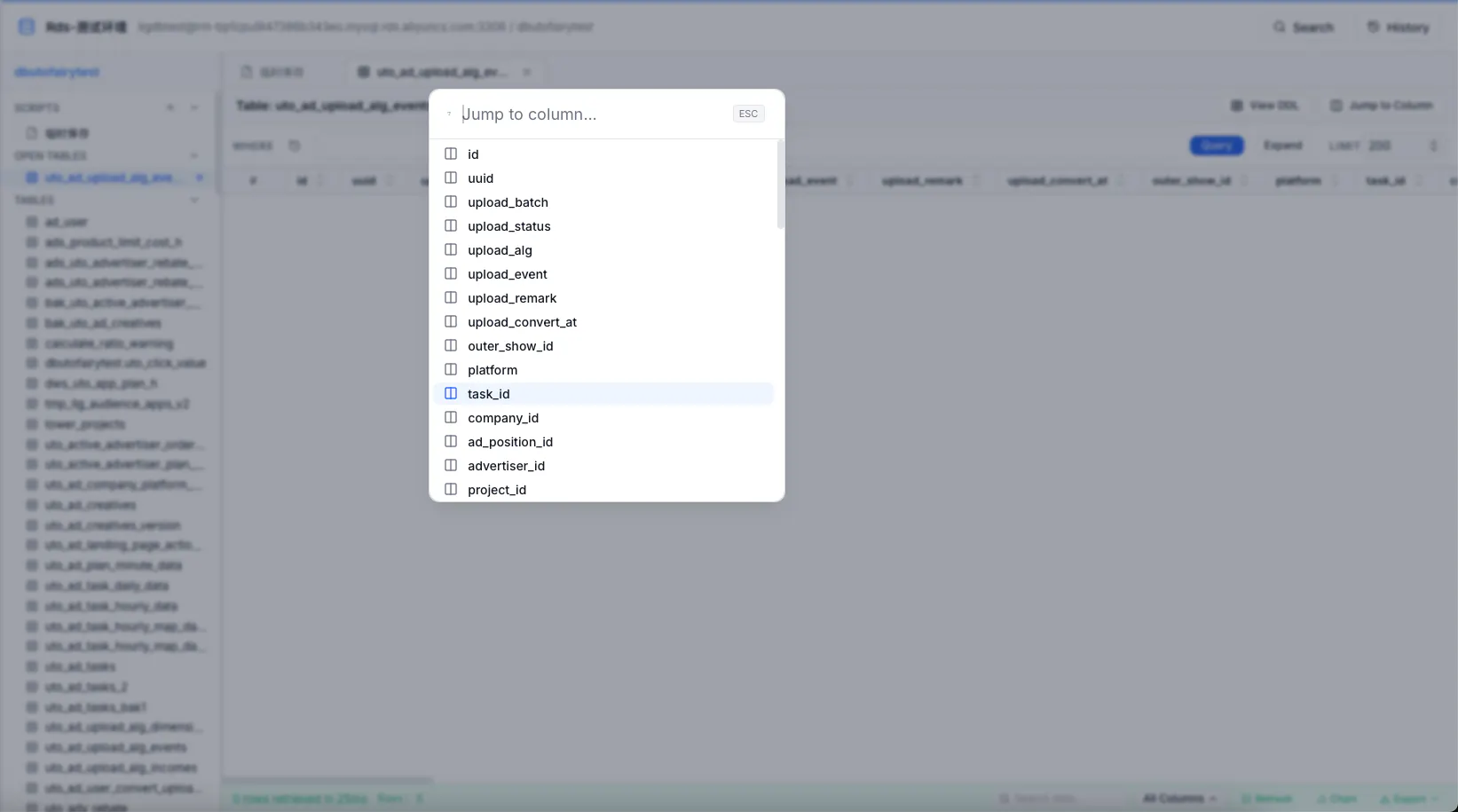The height and width of the screenshot is (812, 1458).
Task: Open the All Columns dropdown
Action: pyautogui.click(x=1179, y=799)
